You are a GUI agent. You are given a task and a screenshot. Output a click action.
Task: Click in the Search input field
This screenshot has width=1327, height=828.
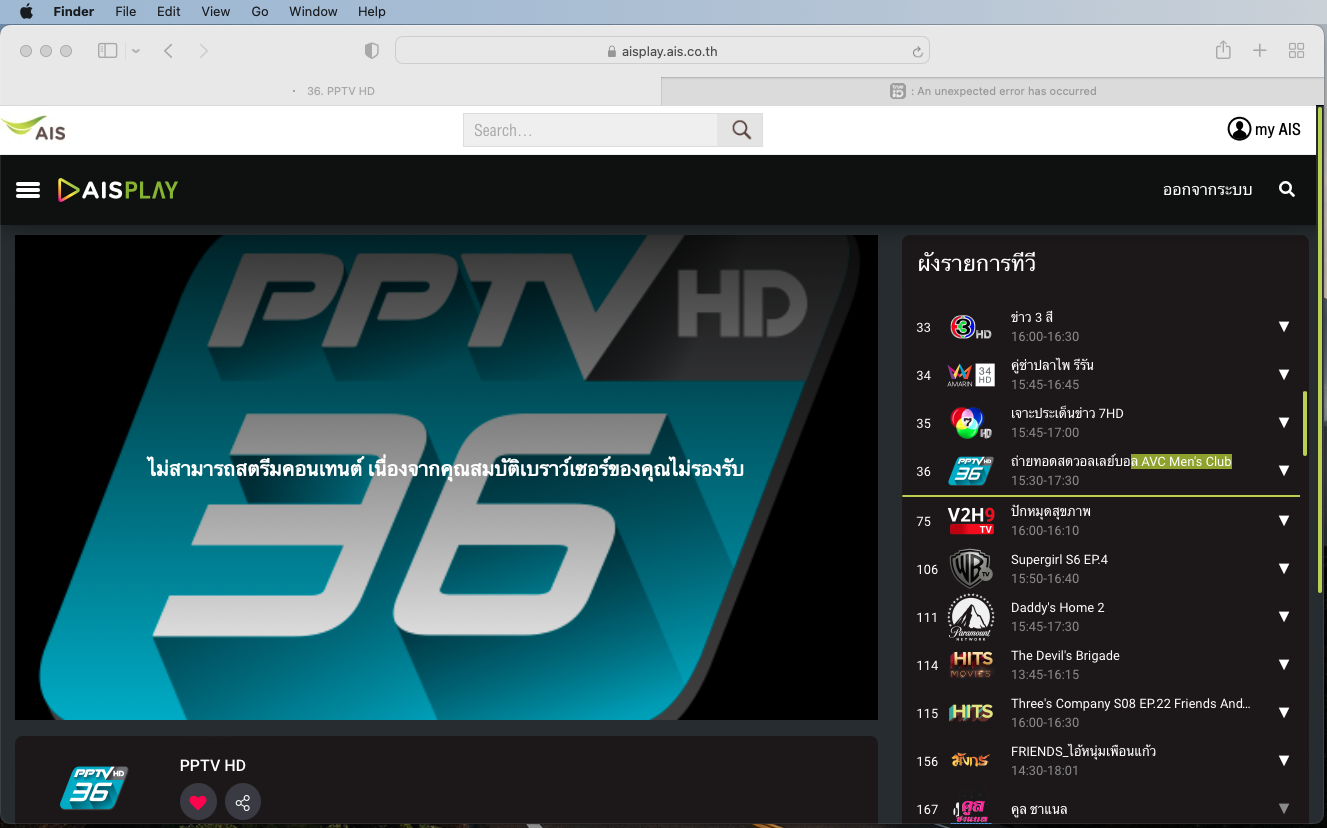pyautogui.click(x=590, y=130)
